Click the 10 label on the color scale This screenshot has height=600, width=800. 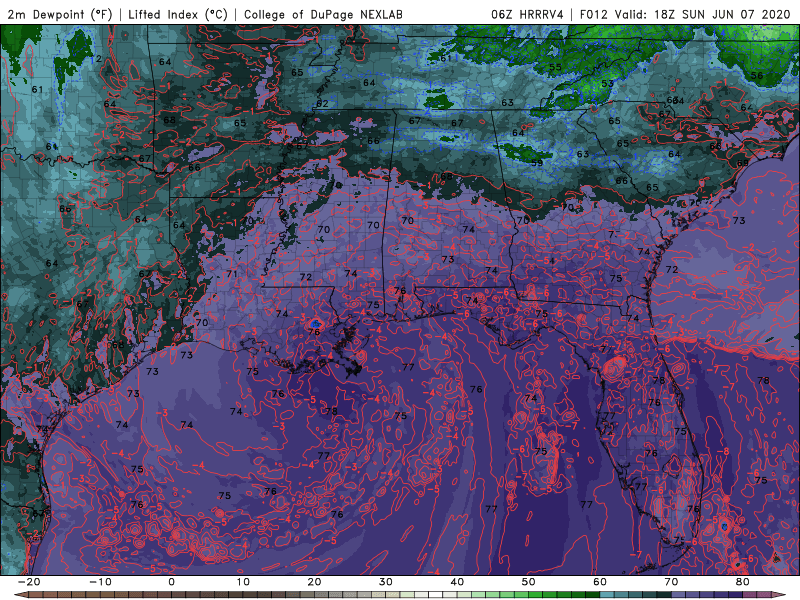point(243,582)
